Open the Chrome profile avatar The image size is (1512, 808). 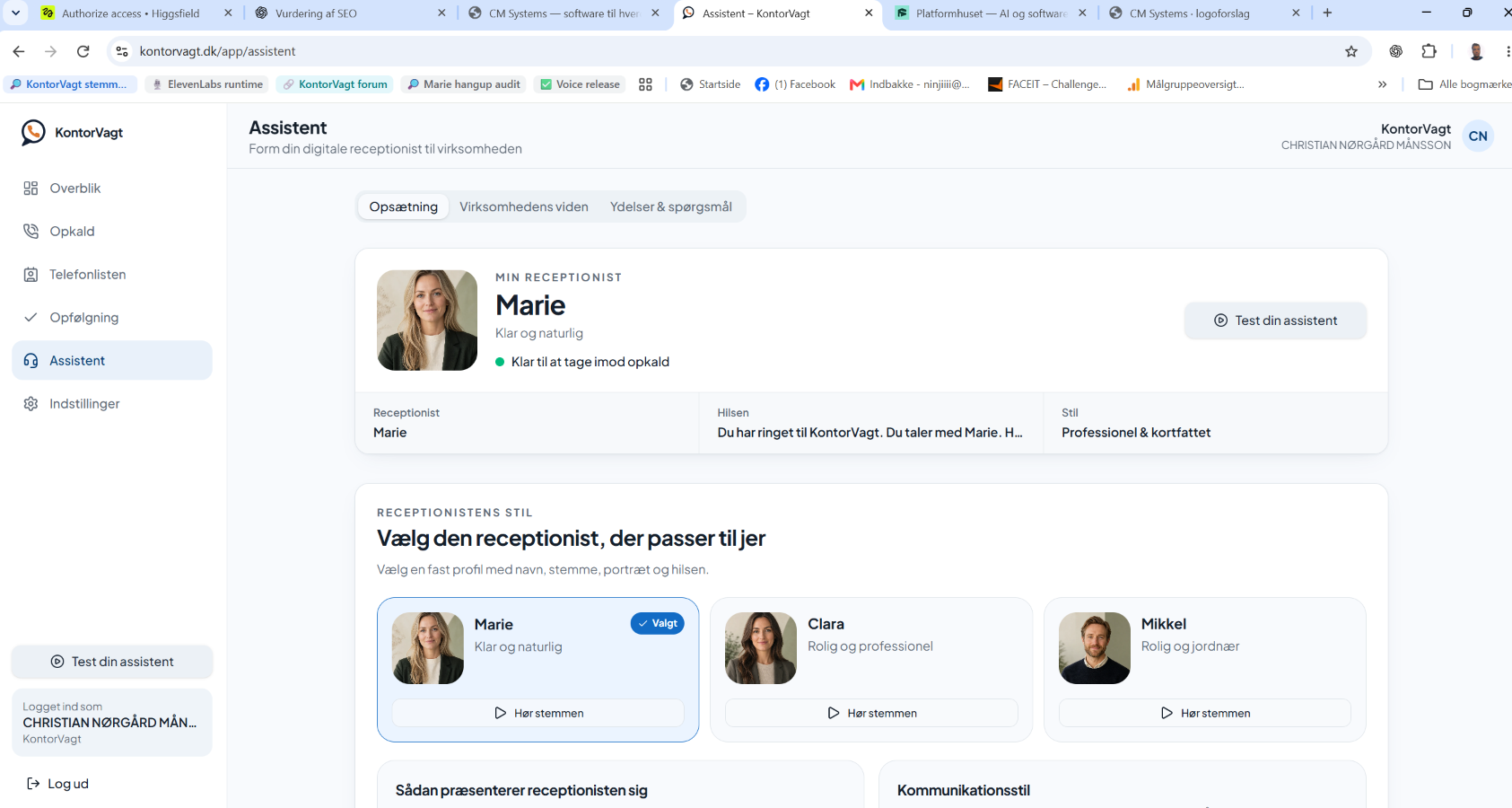pyautogui.click(x=1476, y=51)
